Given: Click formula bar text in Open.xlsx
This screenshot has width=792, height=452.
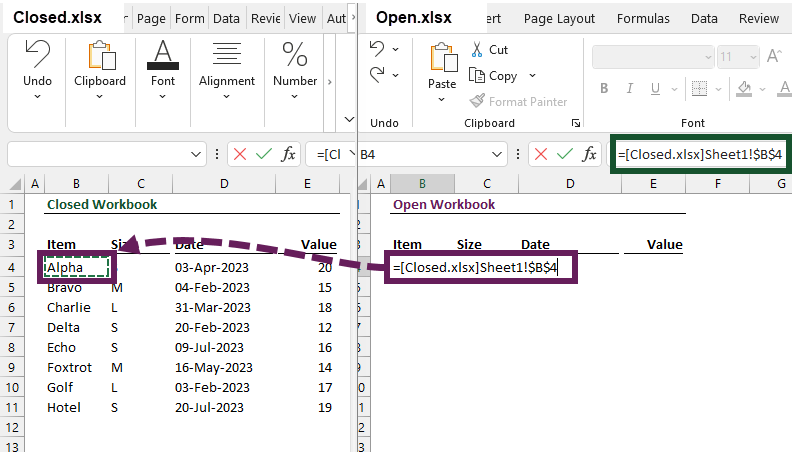Looking at the screenshot, I should tap(700, 155).
